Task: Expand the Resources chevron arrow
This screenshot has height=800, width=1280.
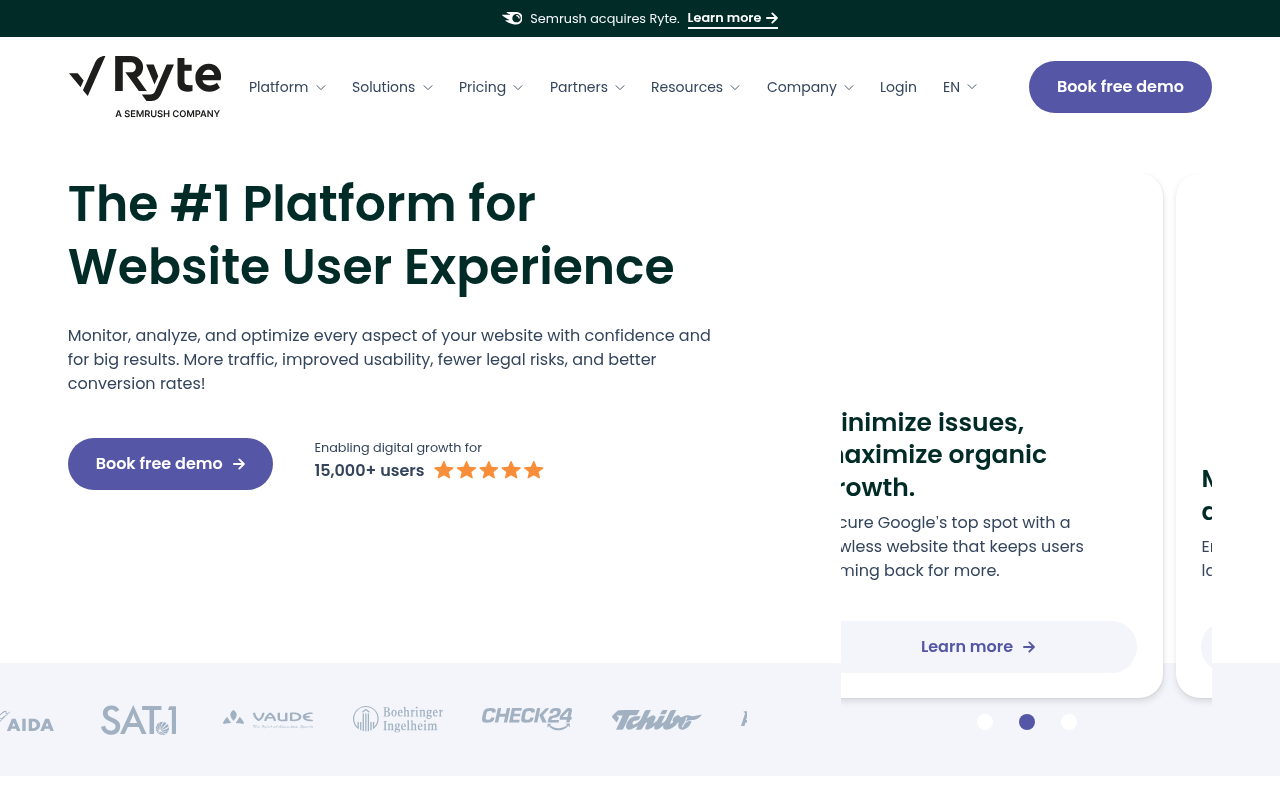Action: 735,88
